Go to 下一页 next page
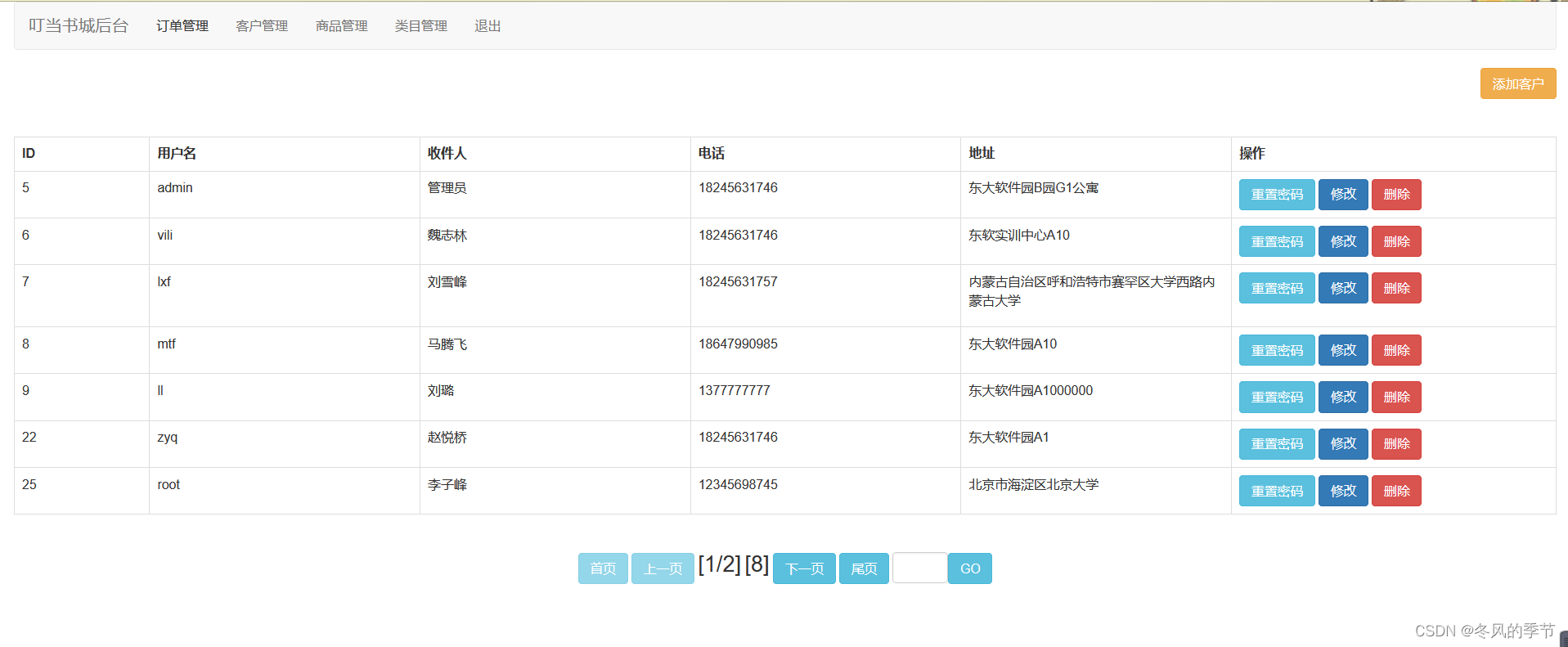Viewport: 1568px width, 647px height. pyautogui.click(x=804, y=568)
